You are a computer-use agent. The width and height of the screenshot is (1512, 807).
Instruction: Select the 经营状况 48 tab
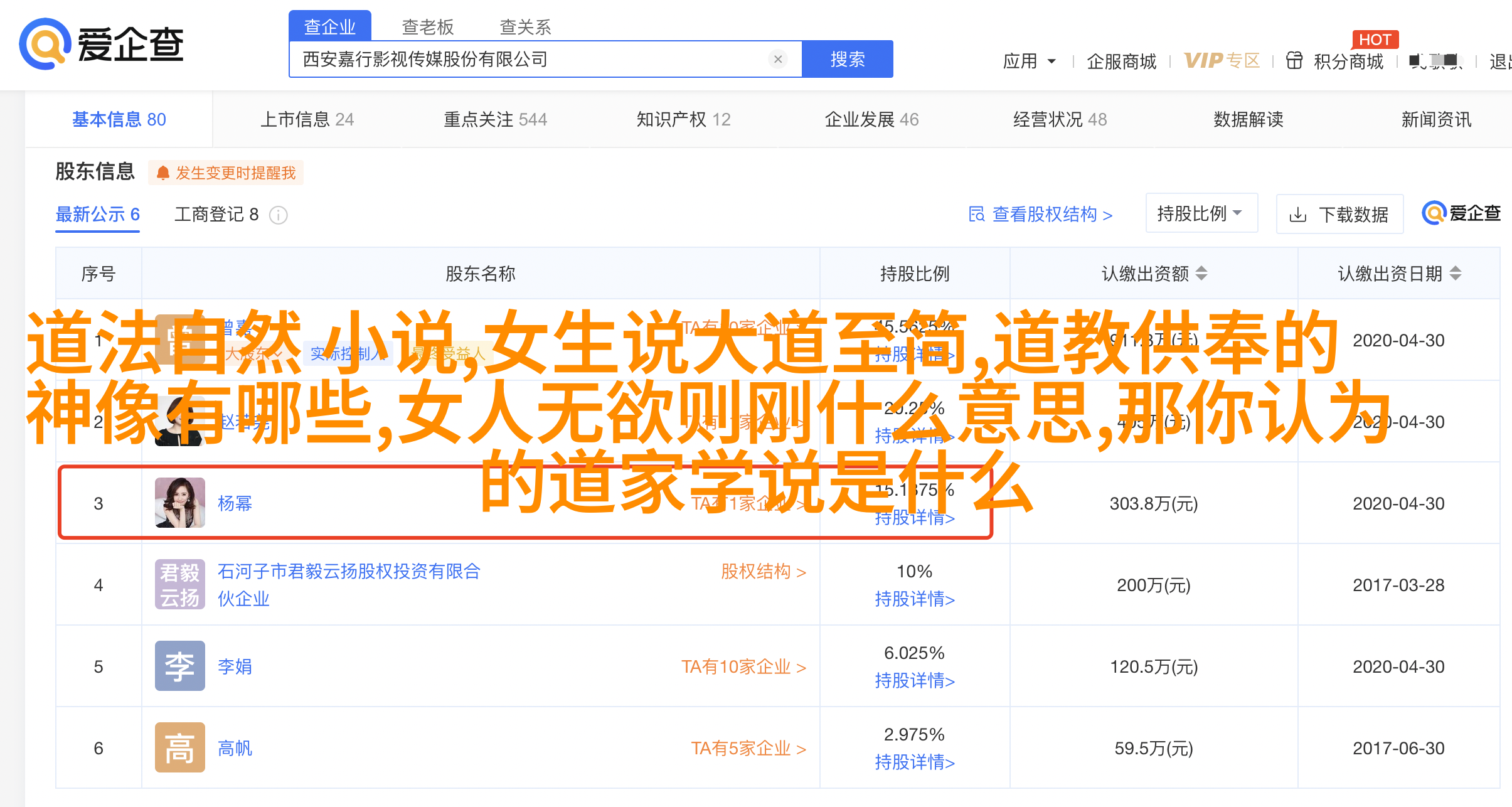pyautogui.click(x=1060, y=119)
